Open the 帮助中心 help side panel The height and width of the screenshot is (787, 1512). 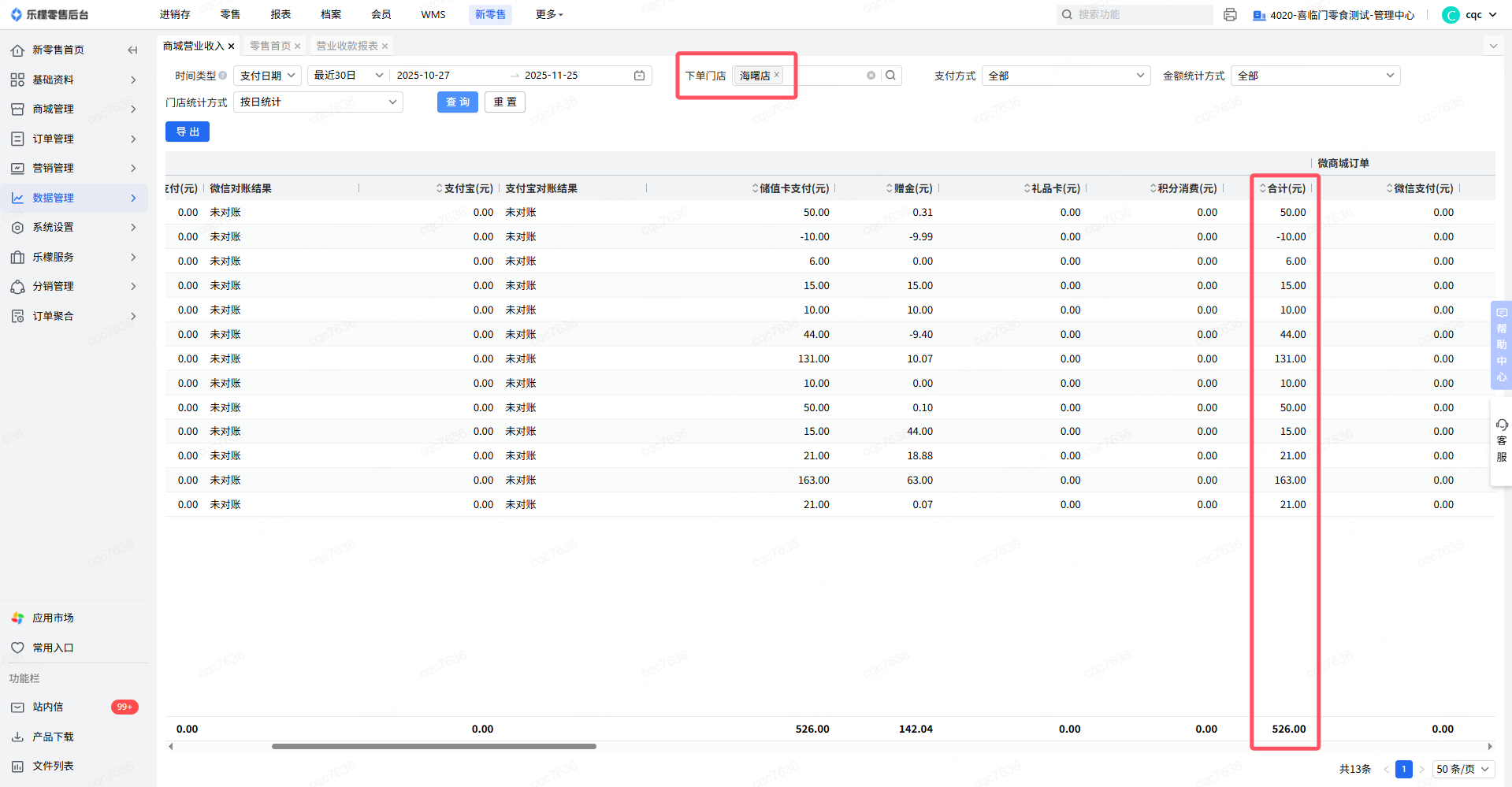[x=1501, y=344]
